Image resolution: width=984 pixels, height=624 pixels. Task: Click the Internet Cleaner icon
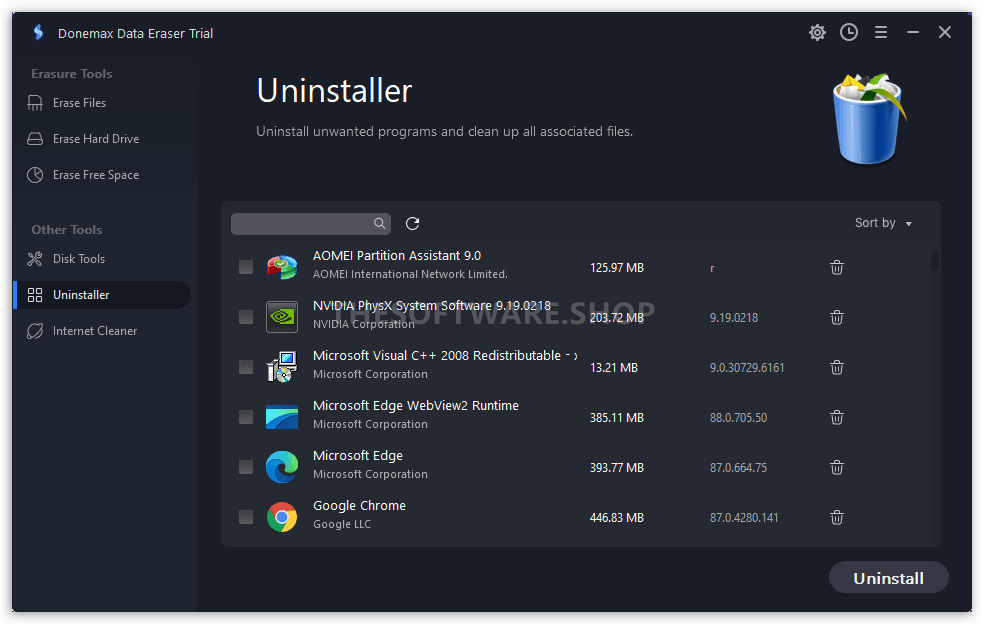[x=35, y=331]
